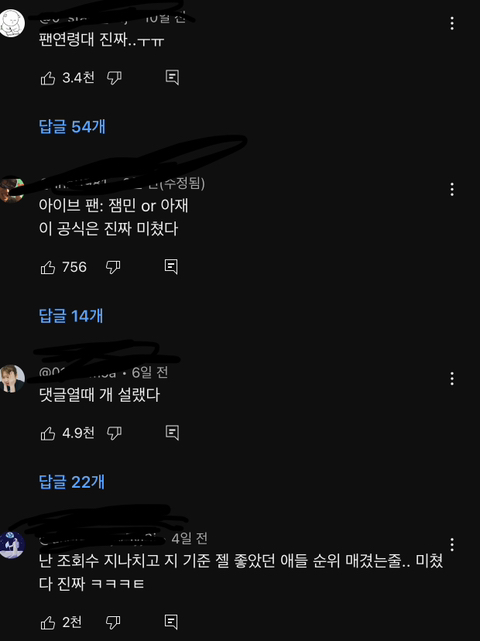Show the 답글 14개 replies

(x=71, y=316)
